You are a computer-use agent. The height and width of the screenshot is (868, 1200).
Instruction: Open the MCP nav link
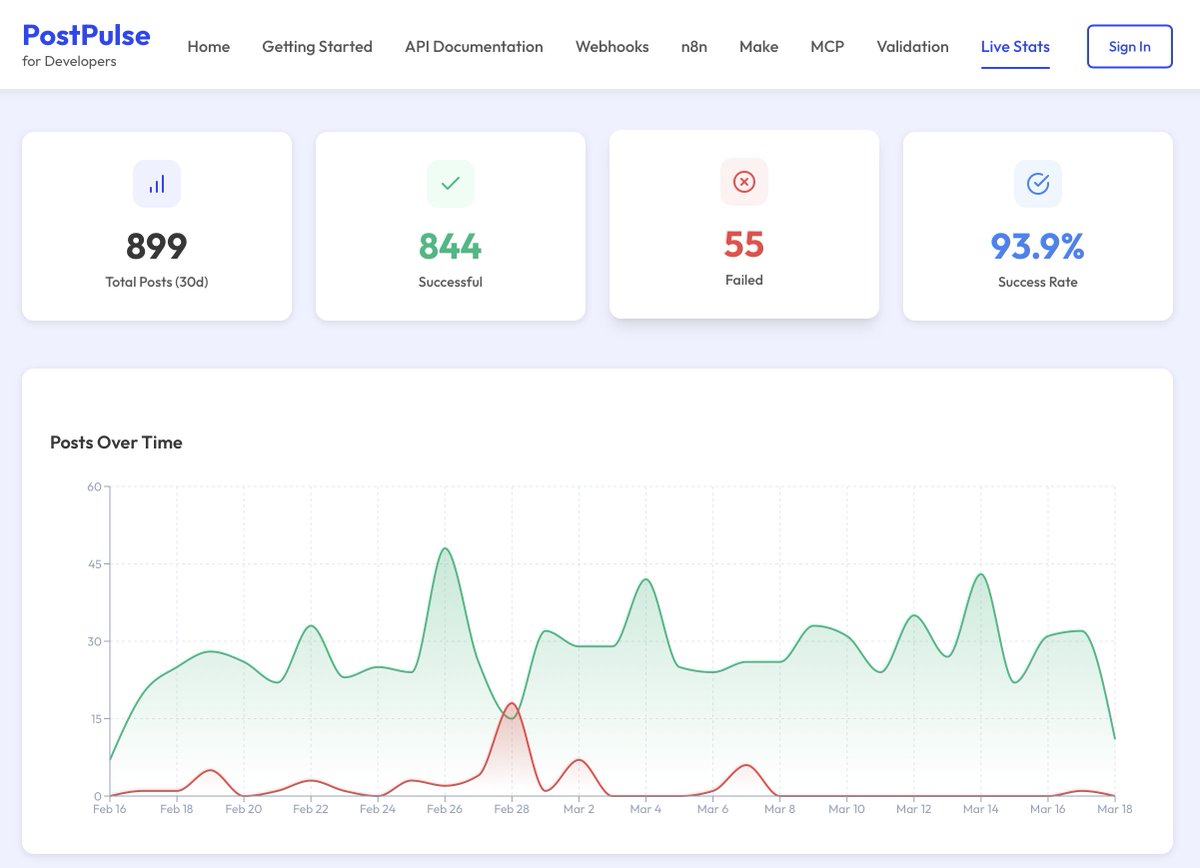(827, 46)
